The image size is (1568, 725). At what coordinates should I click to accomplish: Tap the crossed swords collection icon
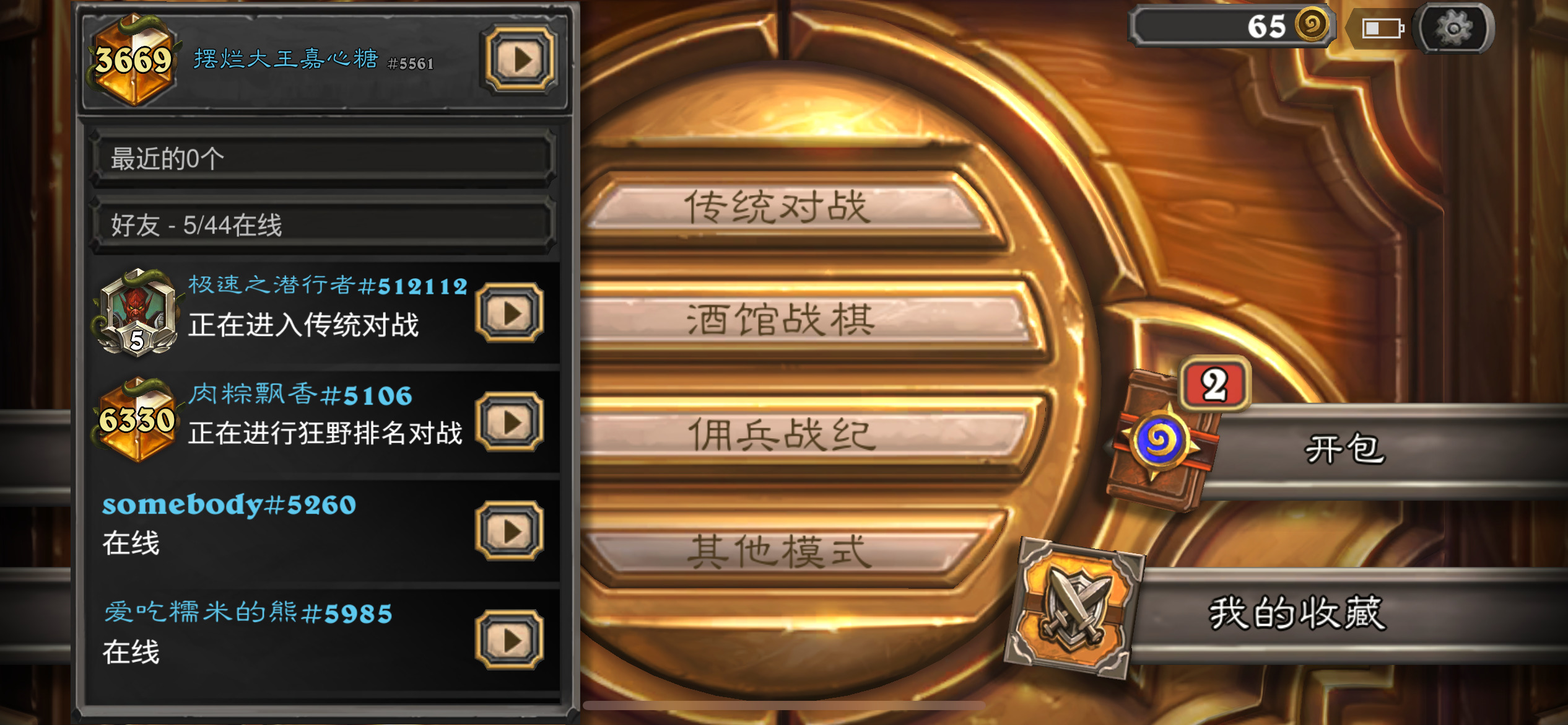point(1074,608)
